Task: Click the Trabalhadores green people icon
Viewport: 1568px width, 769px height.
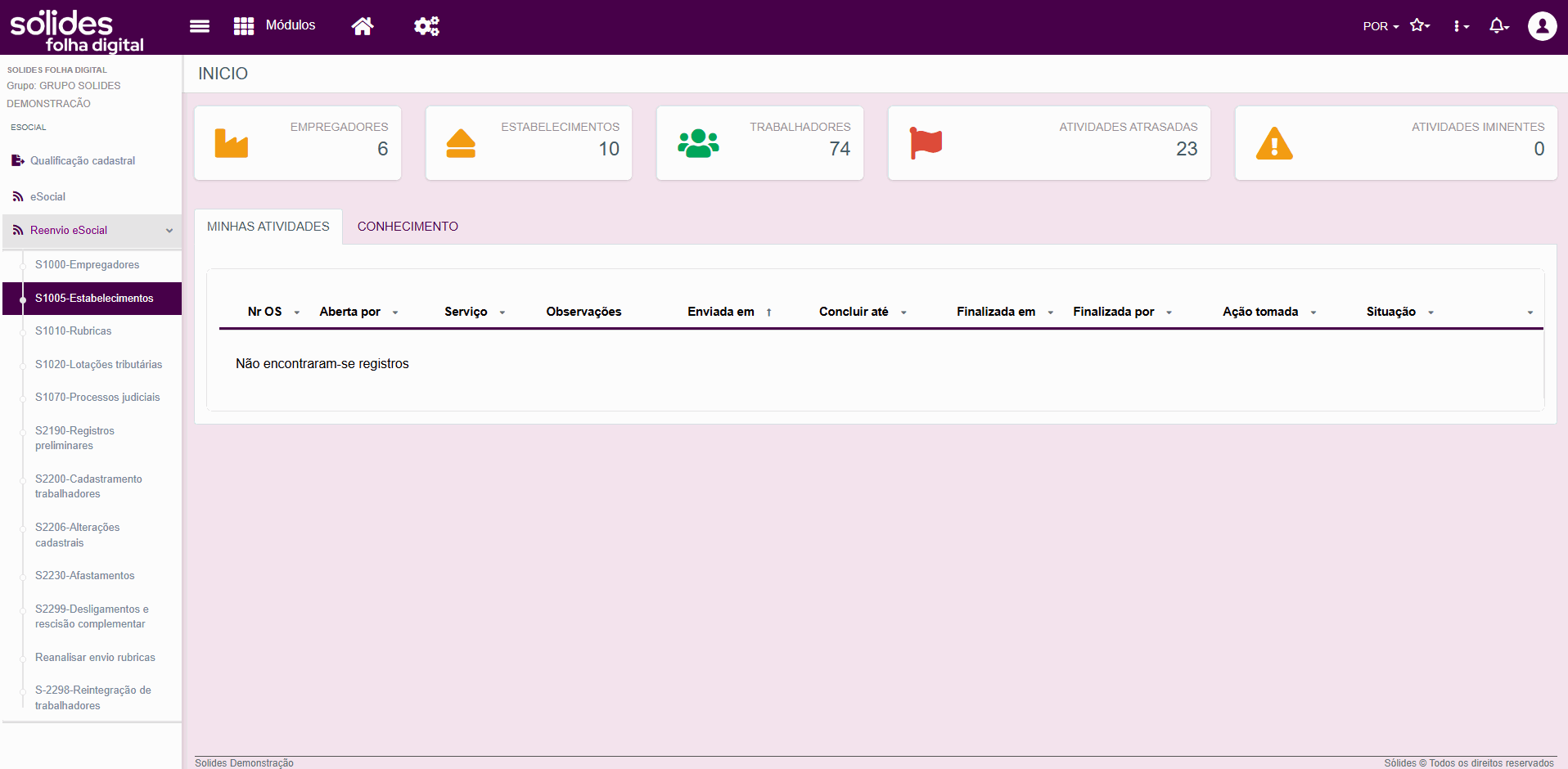Action: coord(698,143)
